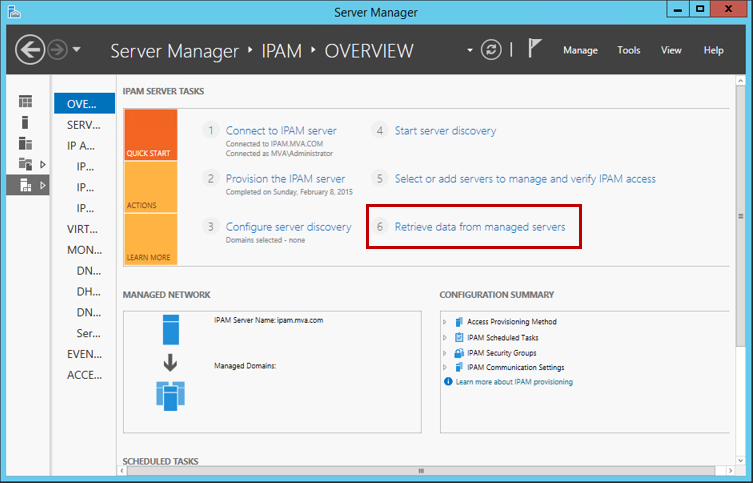Viewport: 753px width, 483px height.
Task: Click the File and Storage Services icon
Action: (x=25, y=164)
